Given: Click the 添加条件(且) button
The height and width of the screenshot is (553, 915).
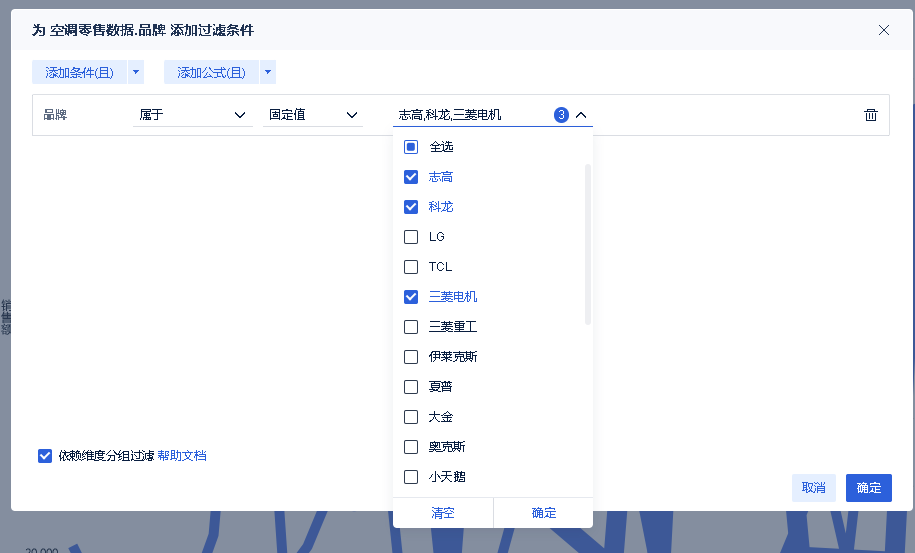Looking at the screenshot, I should pyautogui.click(x=79, y=72).
